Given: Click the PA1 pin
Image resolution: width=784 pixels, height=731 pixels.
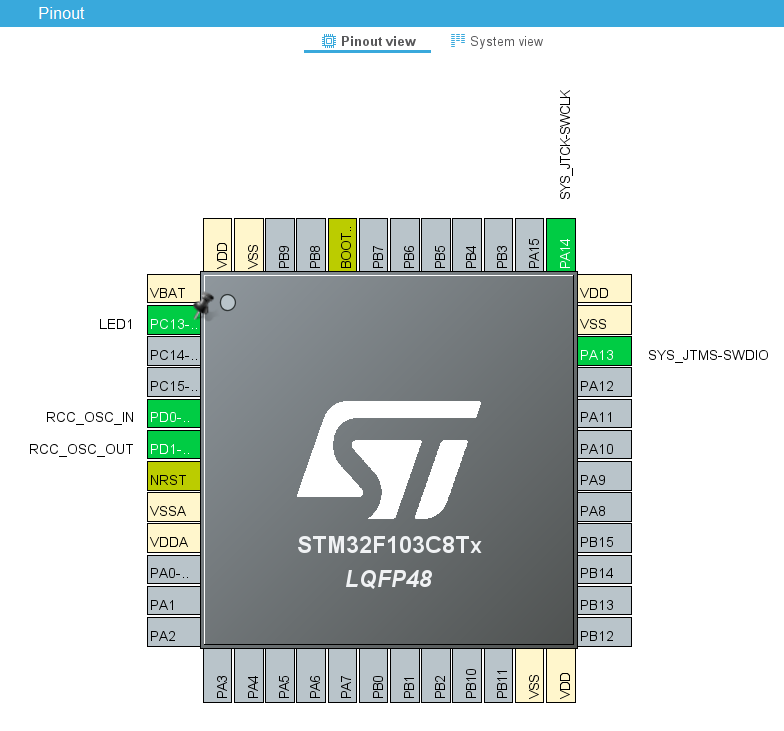Looking at the screenshot, I should tap(174, 600).
